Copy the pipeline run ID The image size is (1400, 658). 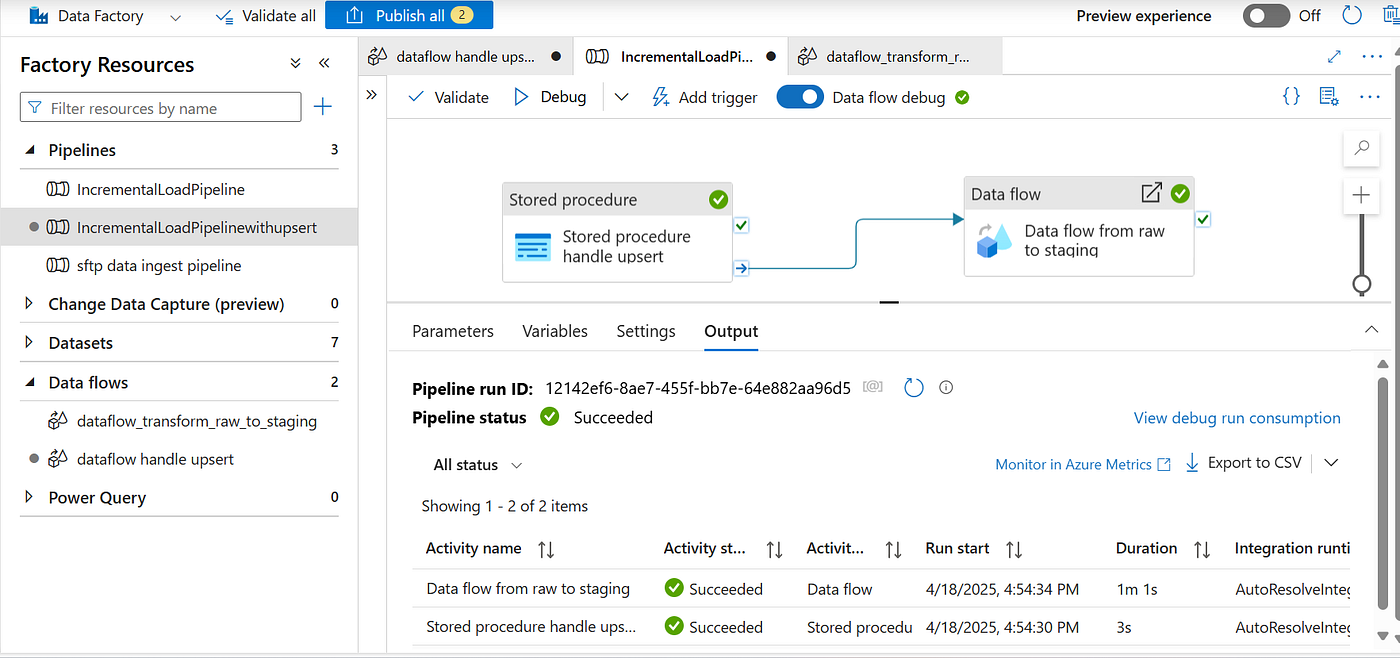873,387
